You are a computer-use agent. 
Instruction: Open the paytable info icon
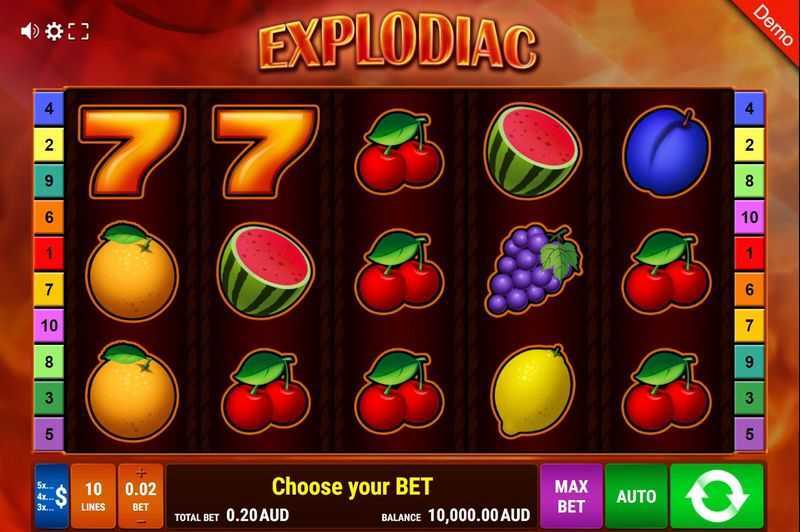pyautogui.click(x=52, y=496)
